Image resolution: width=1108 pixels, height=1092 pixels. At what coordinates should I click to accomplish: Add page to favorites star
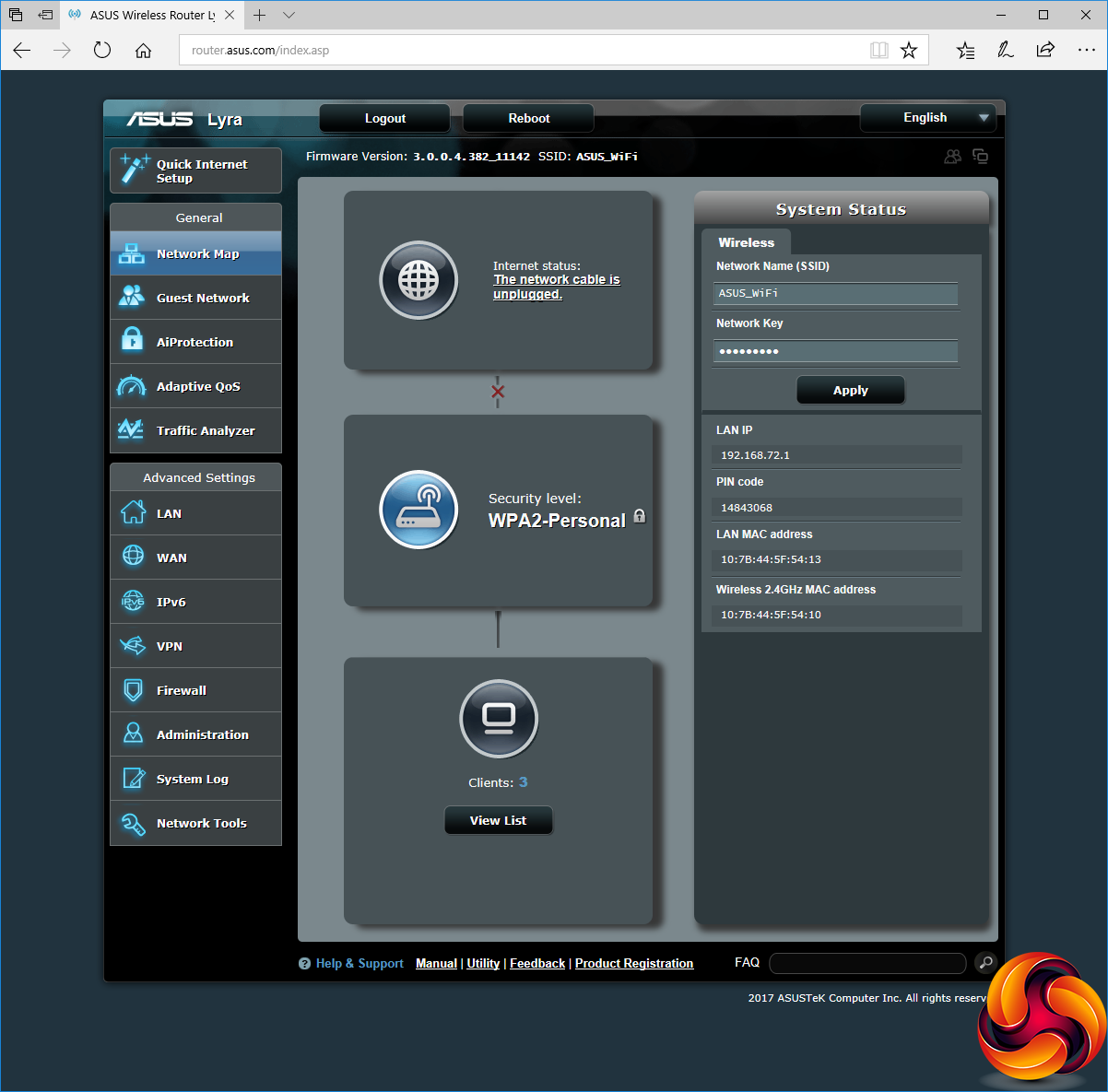point(909,50)
